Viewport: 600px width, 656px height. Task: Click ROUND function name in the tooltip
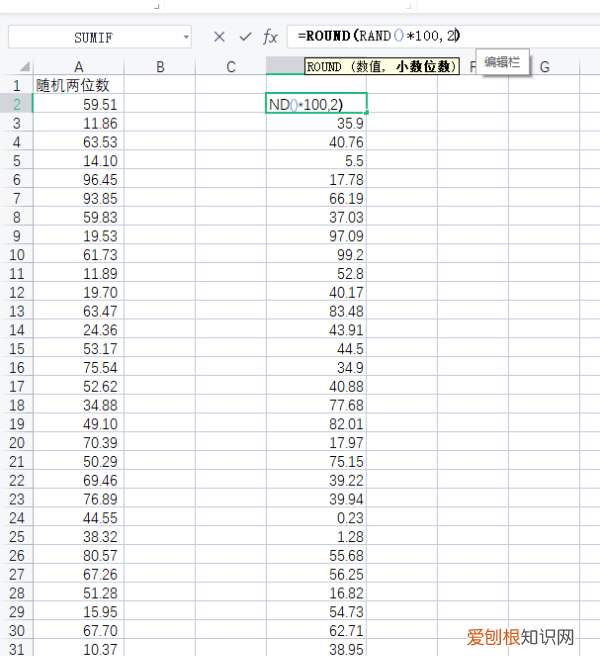point(324,67)
